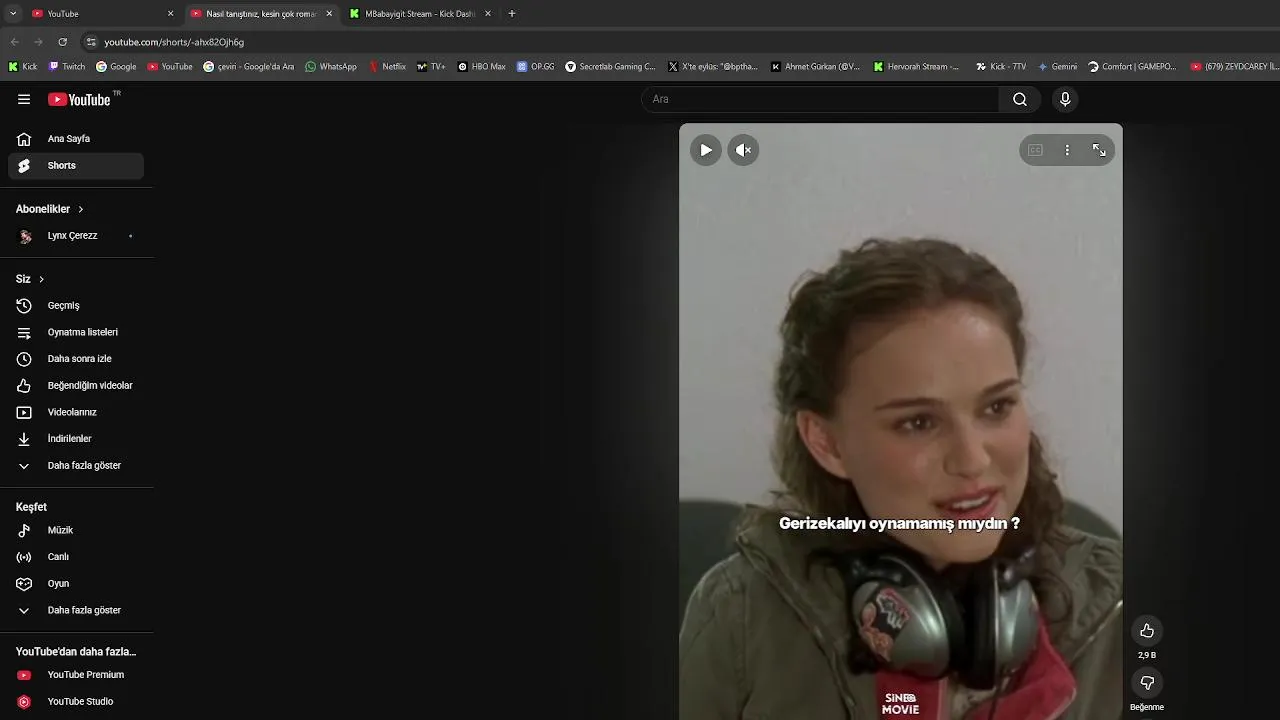
Task: Open Geçmiş watch history
Action: click(76, 306)
